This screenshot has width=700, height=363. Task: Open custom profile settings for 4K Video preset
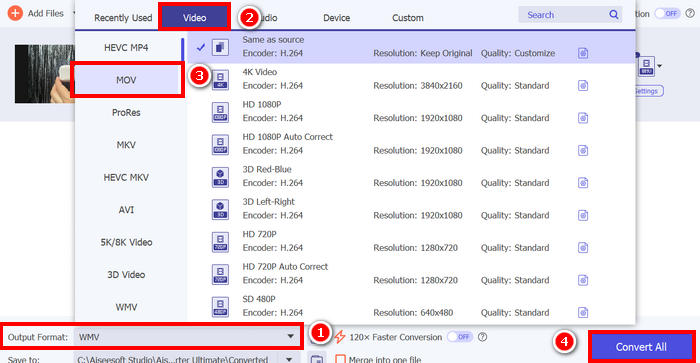pos(583,85)
